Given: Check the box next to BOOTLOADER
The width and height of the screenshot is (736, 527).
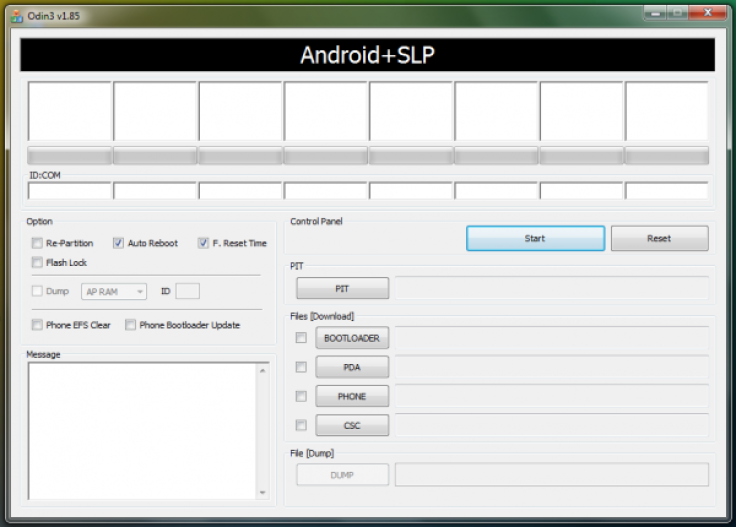Looking at the screenshot, I should (301, 338).
